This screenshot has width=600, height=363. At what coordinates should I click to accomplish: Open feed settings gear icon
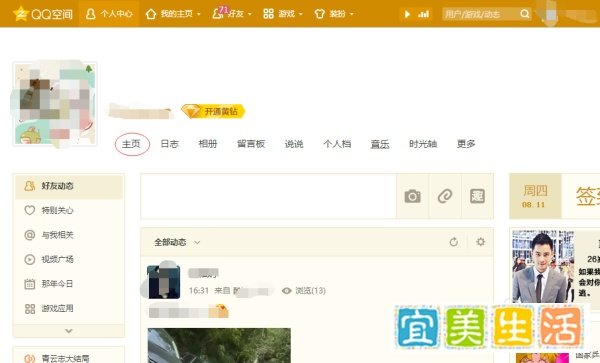click(x=481, y=242)
